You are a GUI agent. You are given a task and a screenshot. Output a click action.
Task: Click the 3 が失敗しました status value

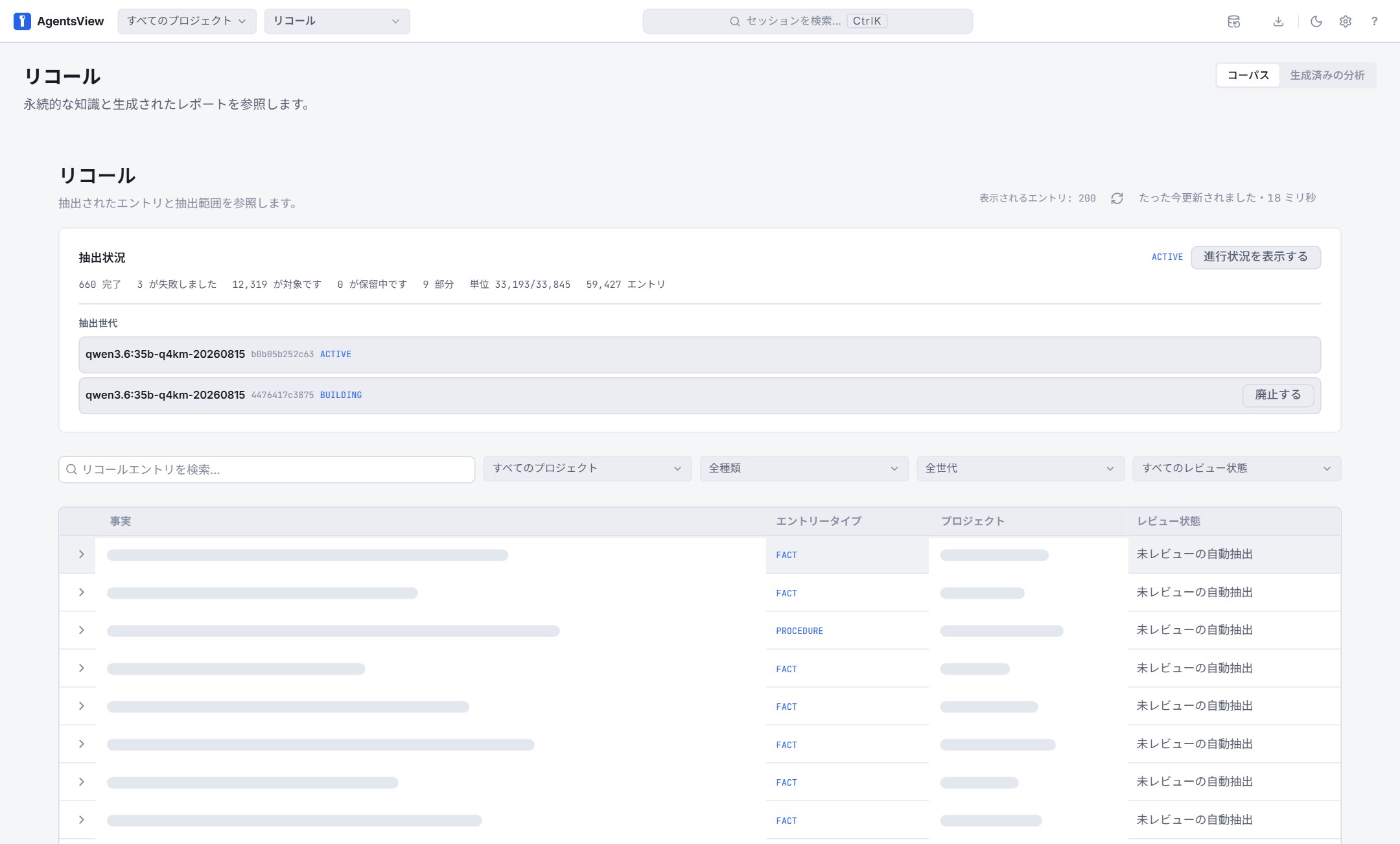(x=176, y=285)
